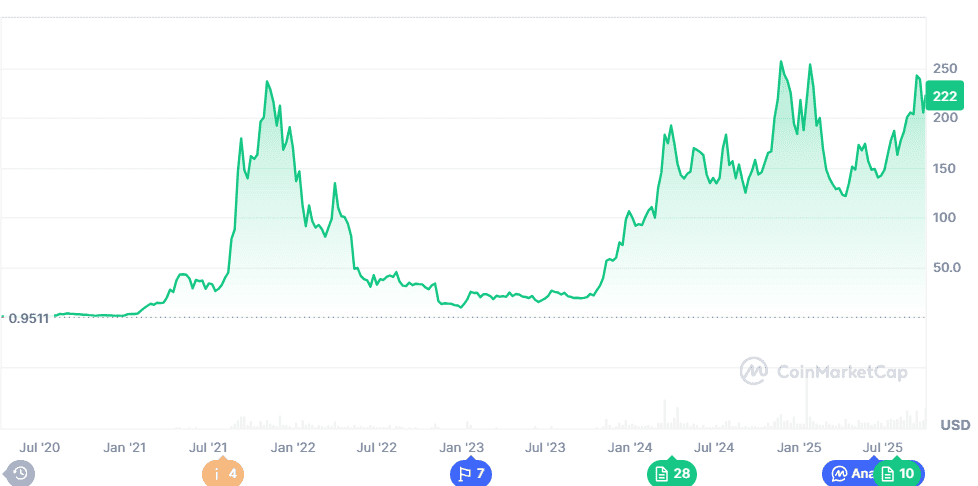
Task: Click the 100 price axis label
Action: pyautogui.click(x=944, y=218)
